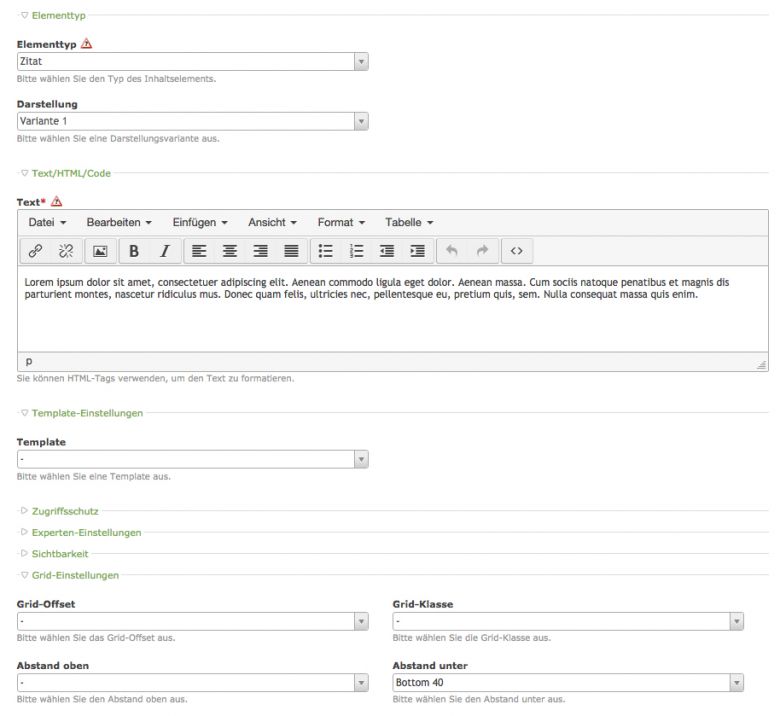Insert a numbered list
This screenshot has height=716, width=780.
356,251
